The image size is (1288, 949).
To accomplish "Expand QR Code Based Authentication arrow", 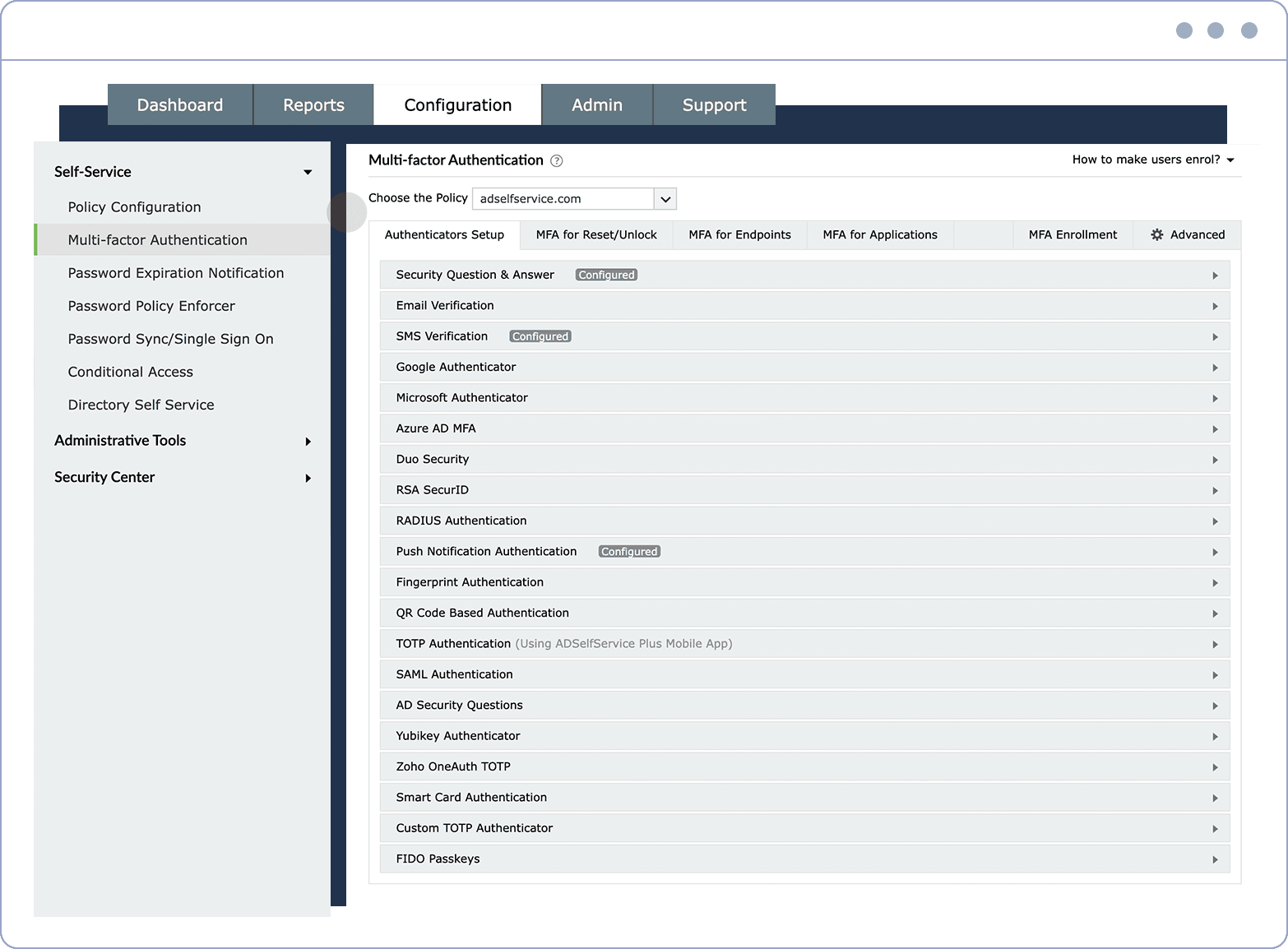I will coord(1215,613).
